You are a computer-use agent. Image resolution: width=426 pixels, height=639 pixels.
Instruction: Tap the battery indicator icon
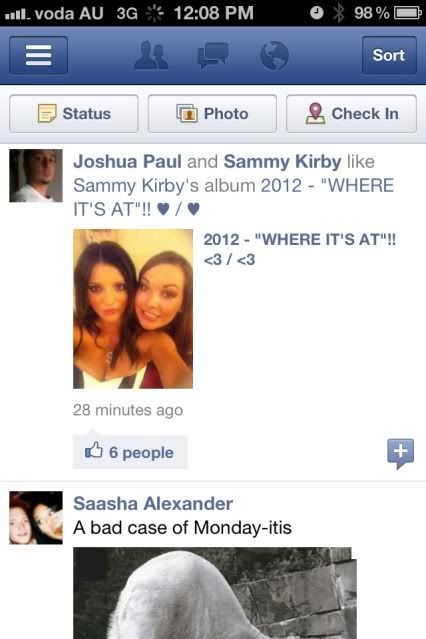click(x=407, y=13)
